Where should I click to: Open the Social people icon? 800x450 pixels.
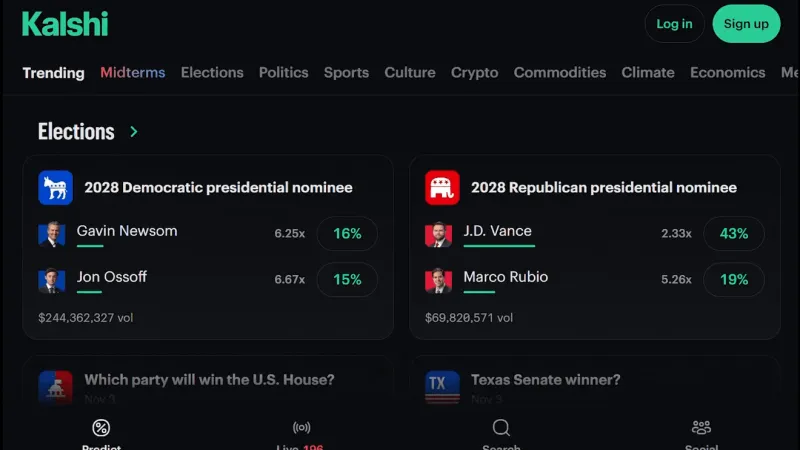701,427
